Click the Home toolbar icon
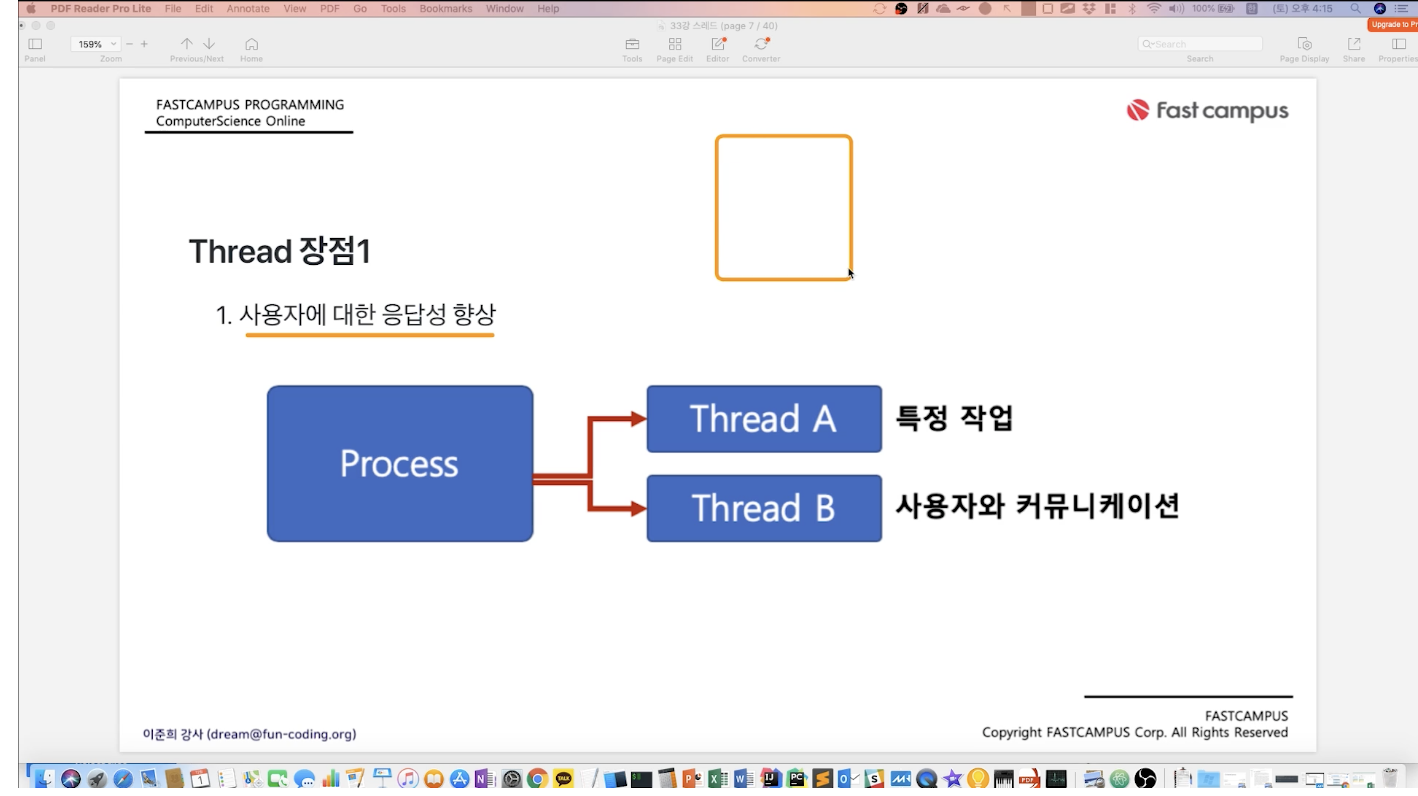 pos(251,44)
